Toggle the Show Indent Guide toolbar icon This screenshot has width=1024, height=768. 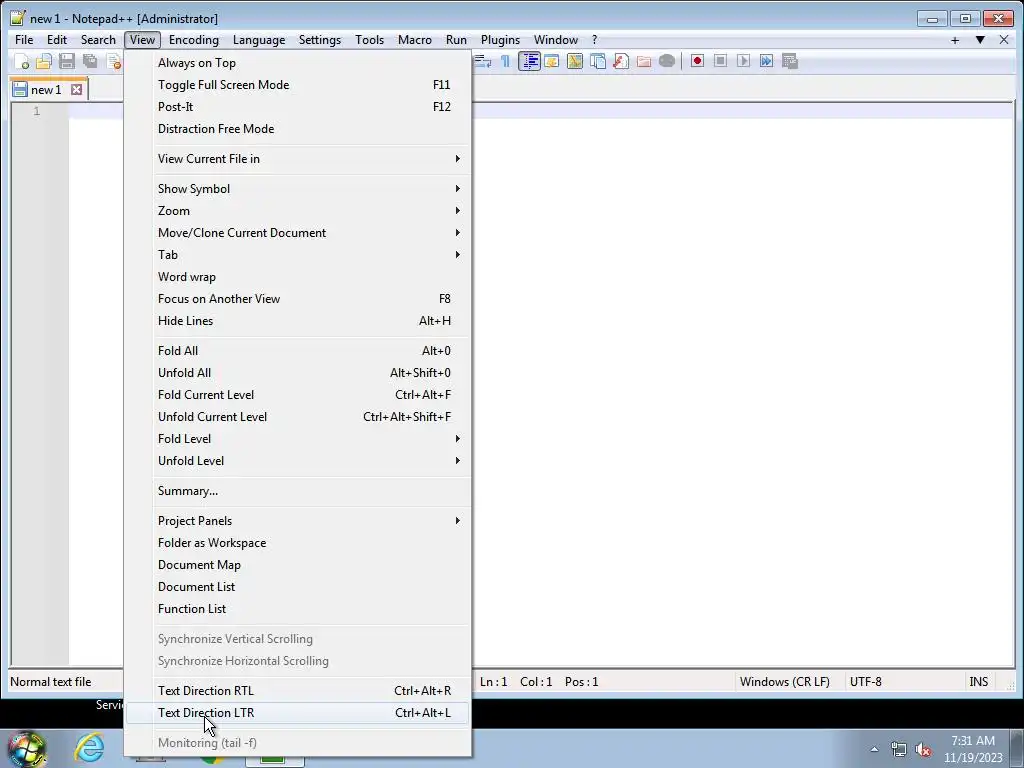[529, 61]
